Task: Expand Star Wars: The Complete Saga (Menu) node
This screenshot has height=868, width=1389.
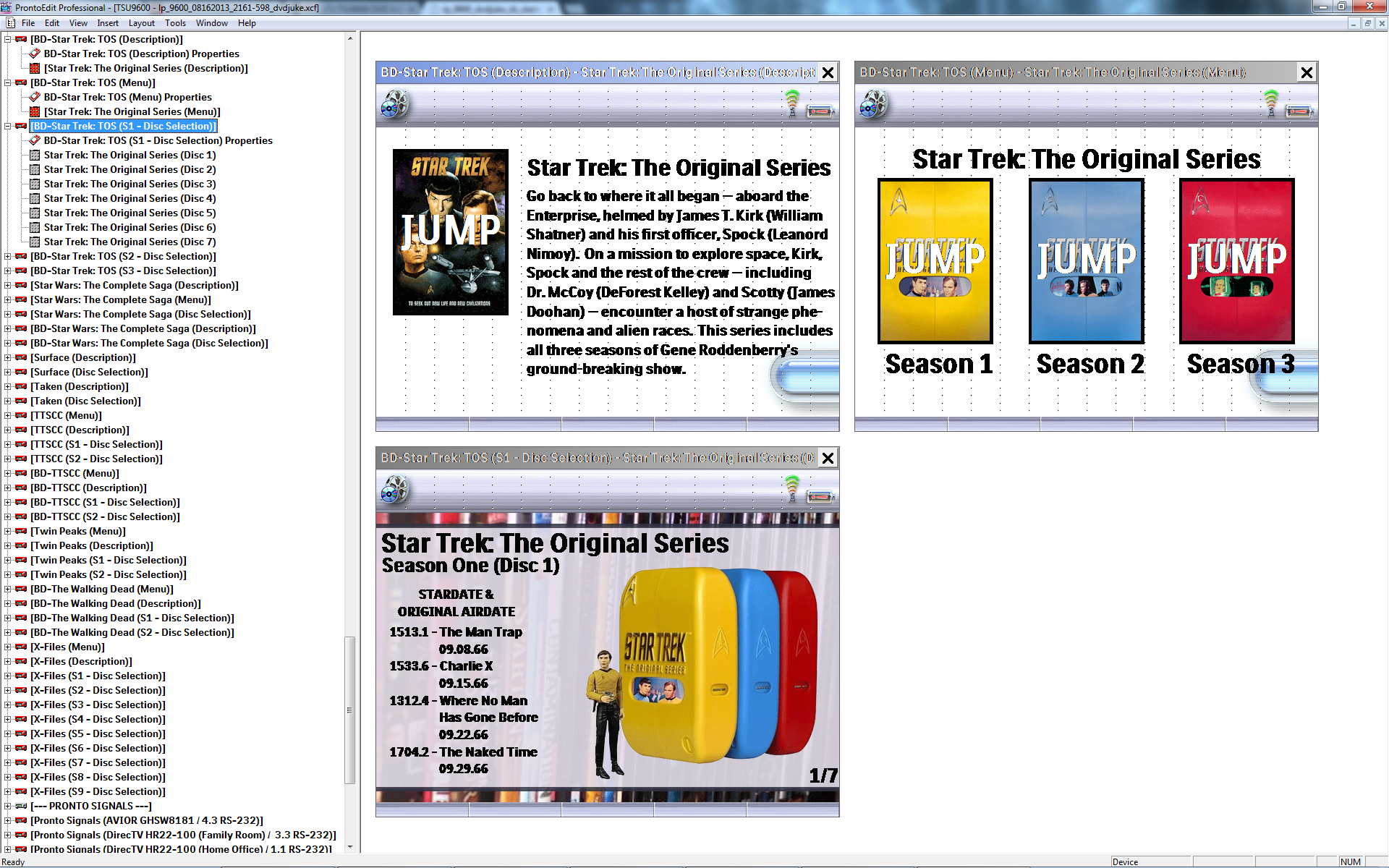Action: pos(7,299)
